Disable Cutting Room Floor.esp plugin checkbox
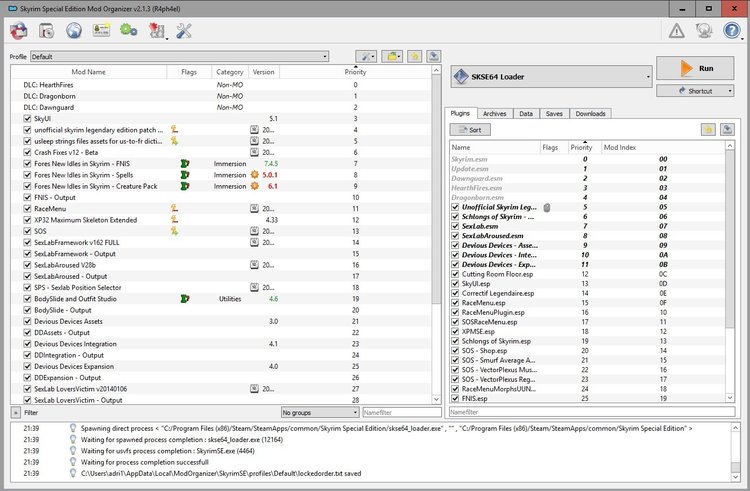Viewport: 750px width, 491px height. point(455,274)
